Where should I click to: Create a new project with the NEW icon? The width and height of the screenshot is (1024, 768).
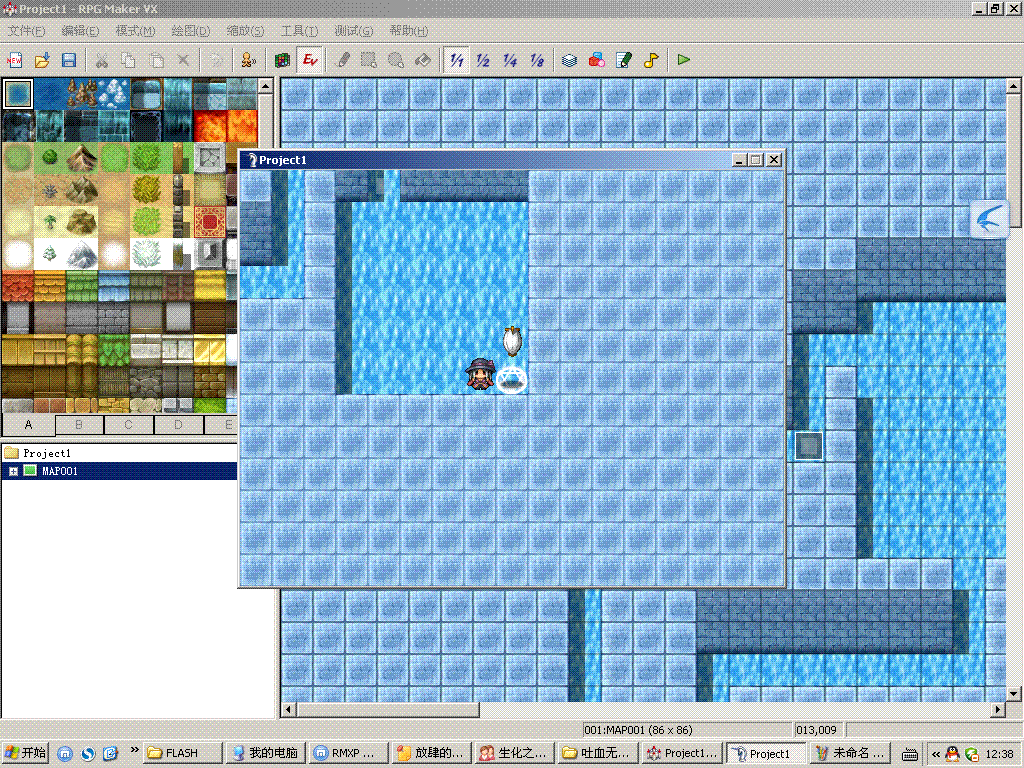(14, 60)
